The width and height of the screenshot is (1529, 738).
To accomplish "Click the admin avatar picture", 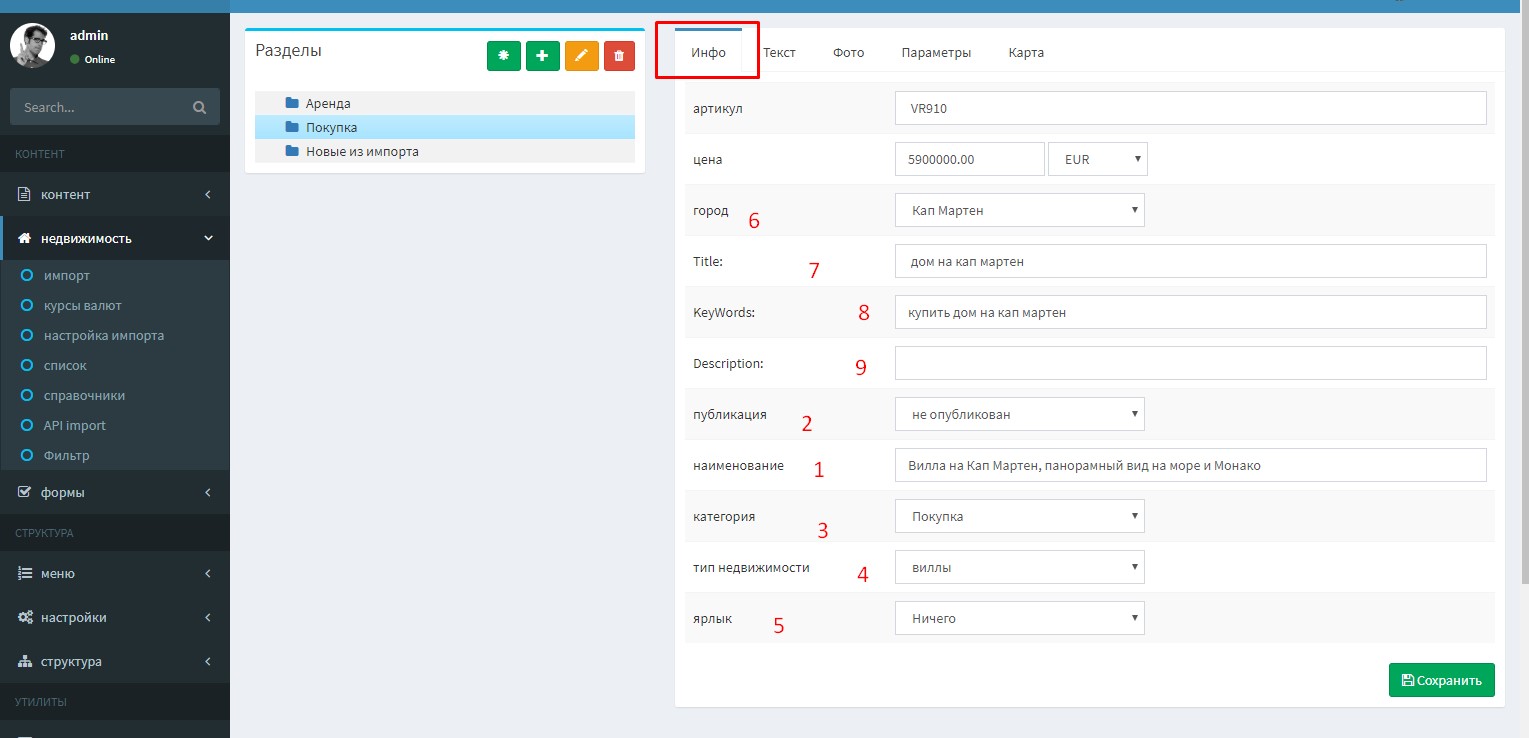I will pos(32,46).
